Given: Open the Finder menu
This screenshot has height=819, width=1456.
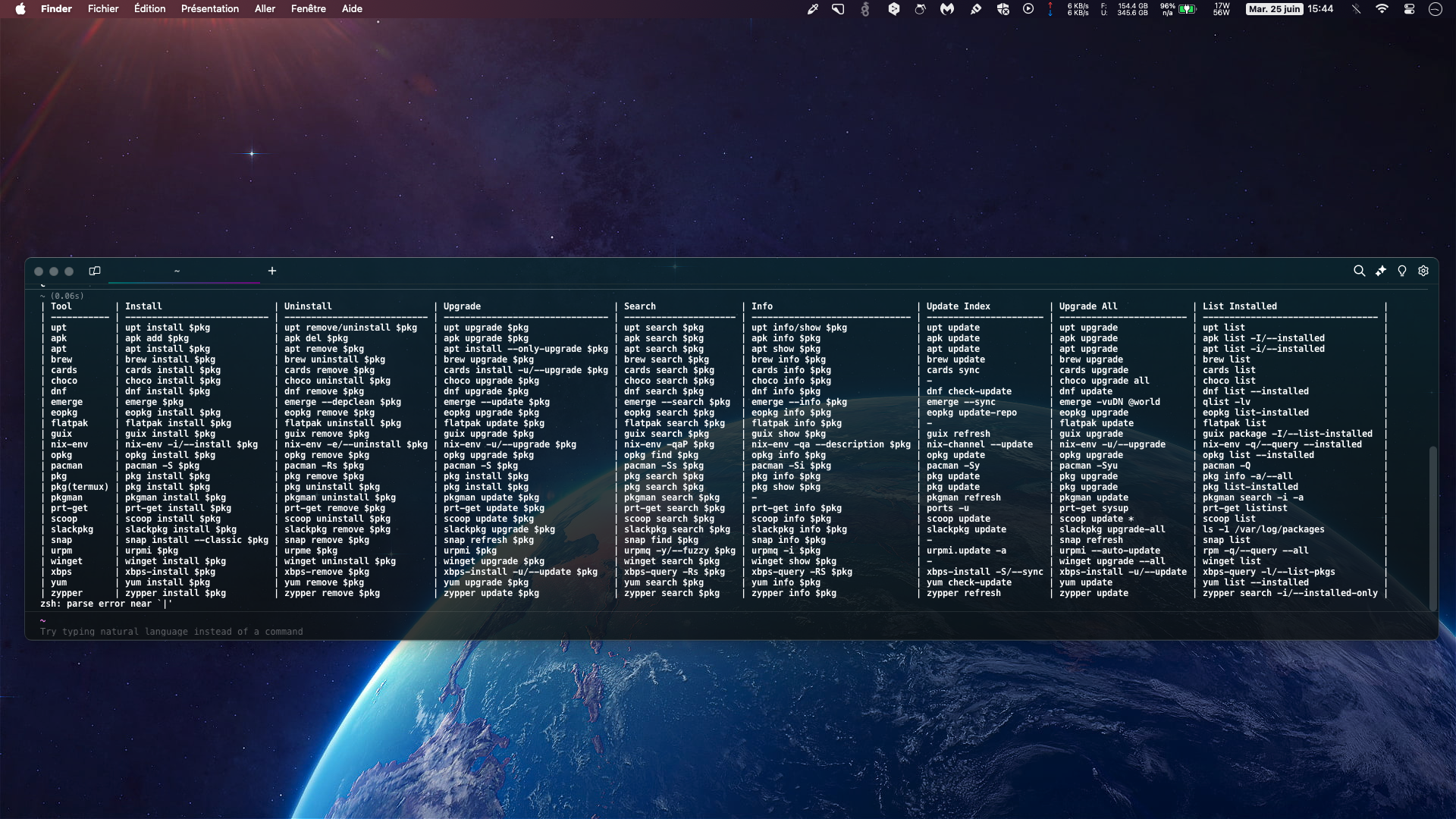Looking at the screenshot, I should pyautogui.click(x=56, y=9).
